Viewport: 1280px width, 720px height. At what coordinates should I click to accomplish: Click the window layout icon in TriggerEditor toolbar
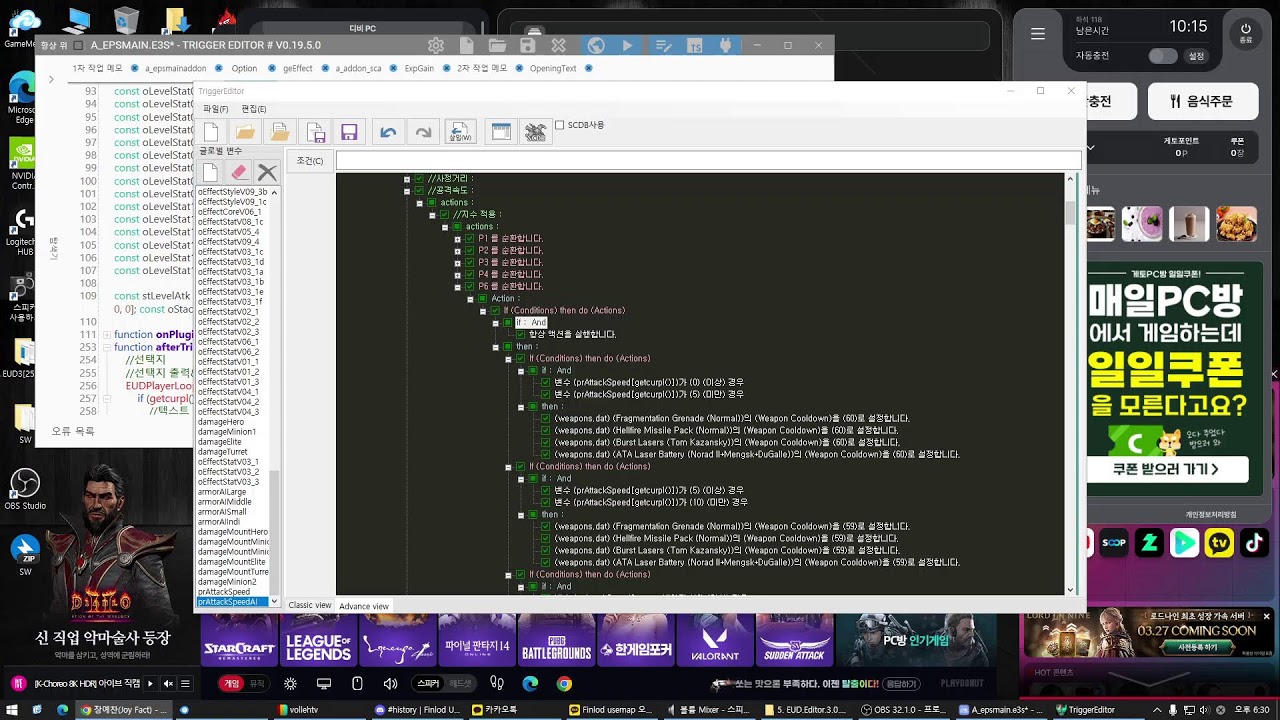pos(501,132)
